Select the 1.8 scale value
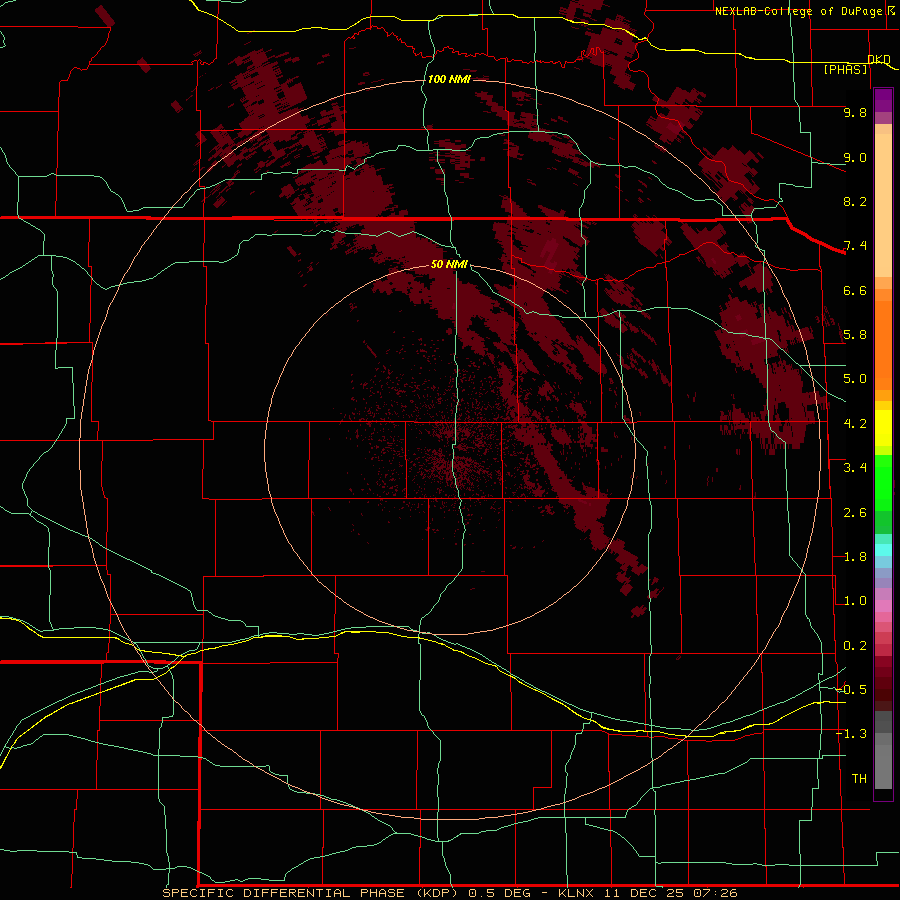 pos(855,557)
